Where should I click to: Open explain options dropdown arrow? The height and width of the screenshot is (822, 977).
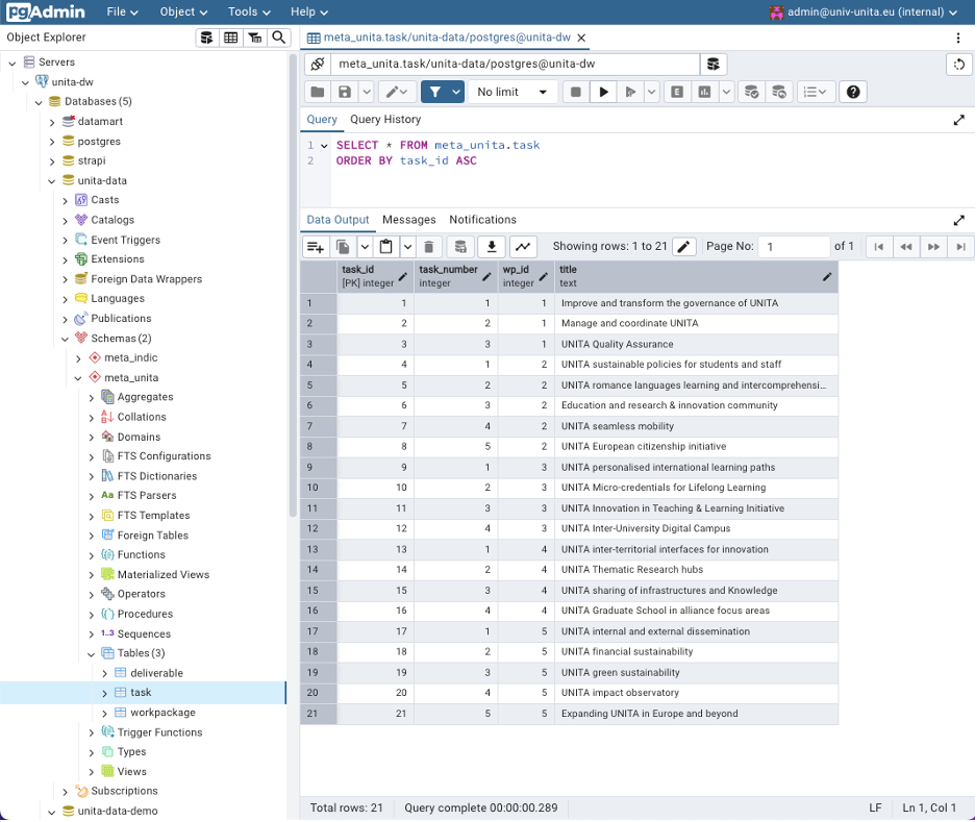[x=726, y=92]
